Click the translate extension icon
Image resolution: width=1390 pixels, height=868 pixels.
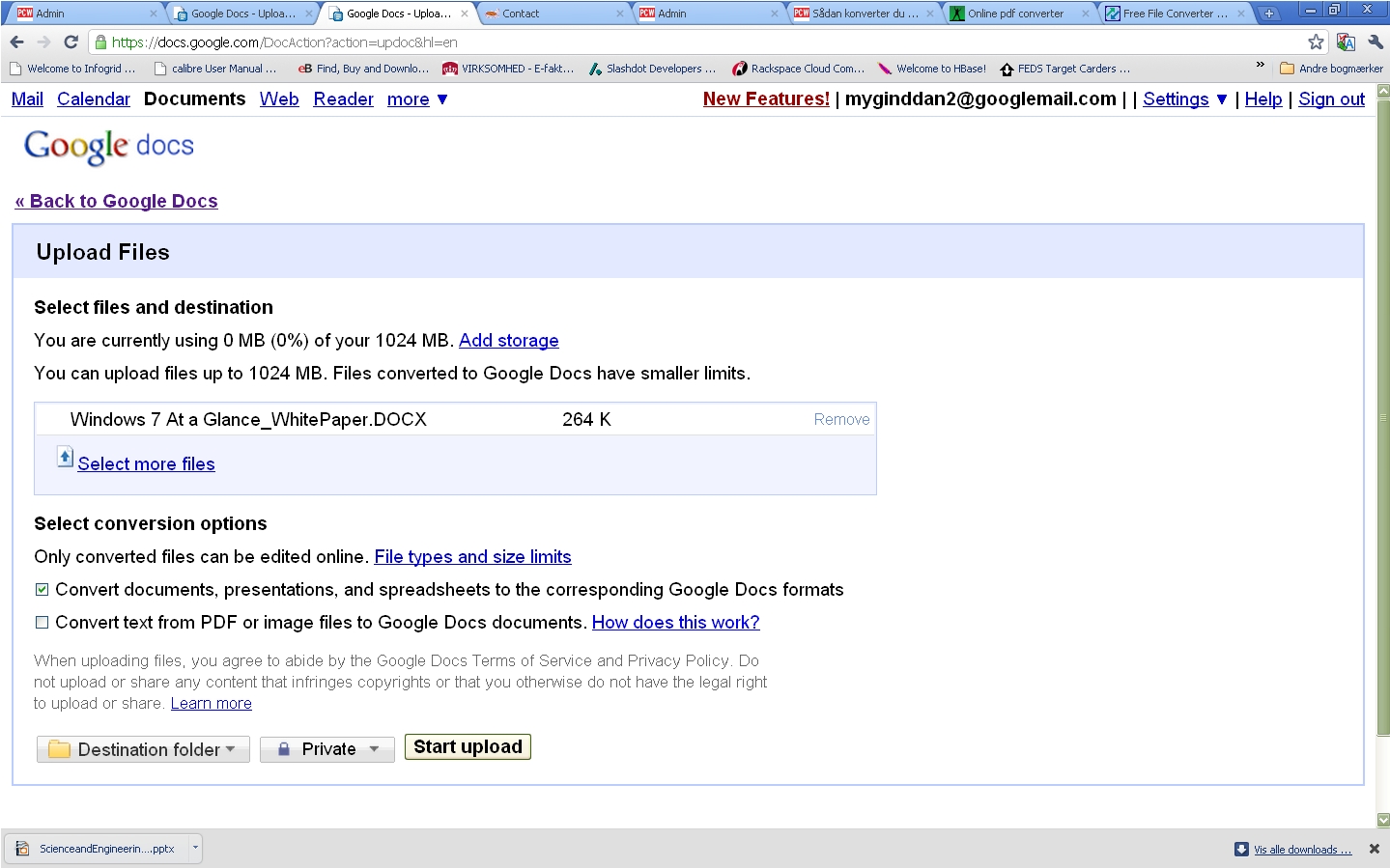click(x=1346, y=42)
